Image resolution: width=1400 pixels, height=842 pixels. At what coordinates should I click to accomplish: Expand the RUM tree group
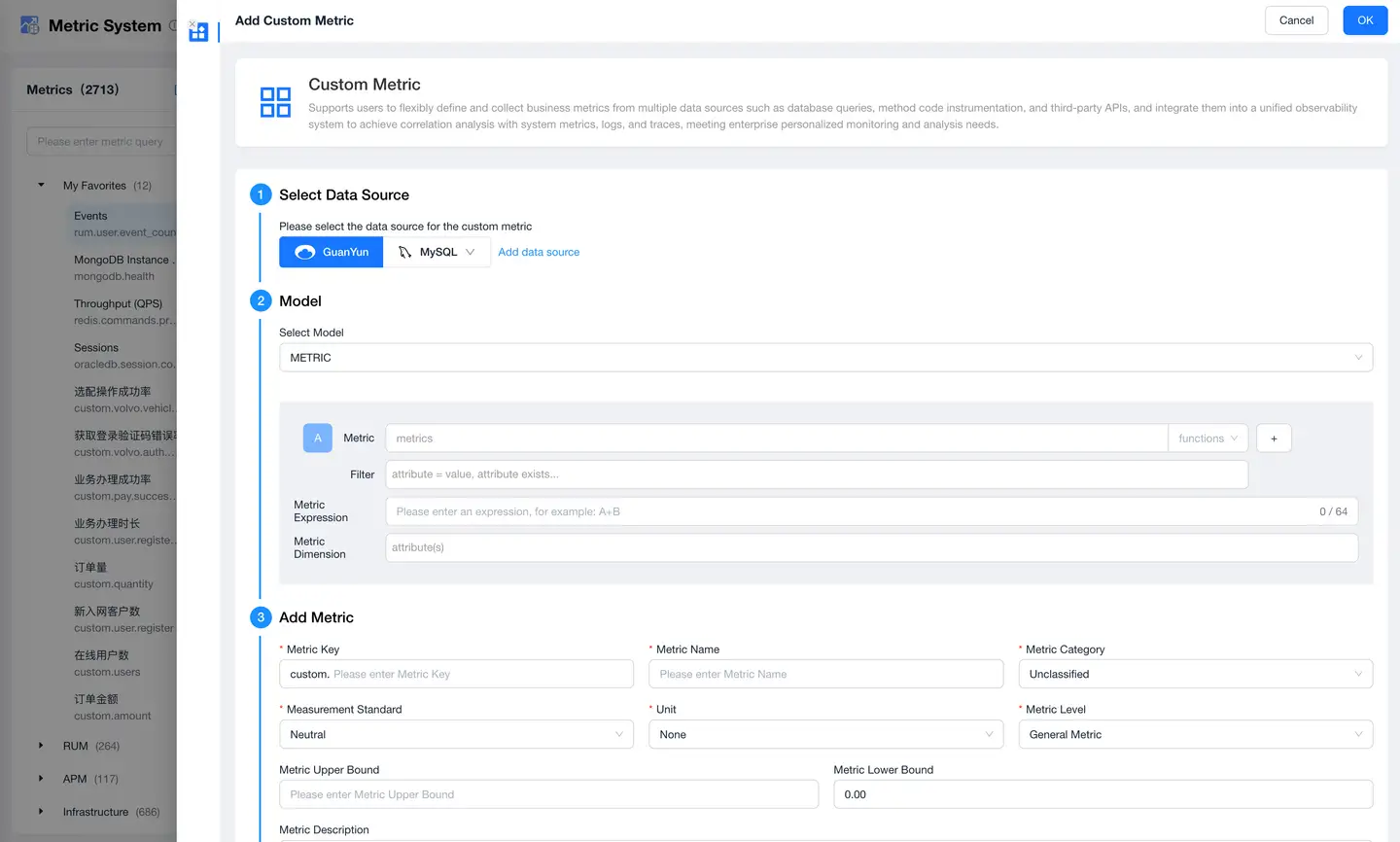click(x=41, y=746)
